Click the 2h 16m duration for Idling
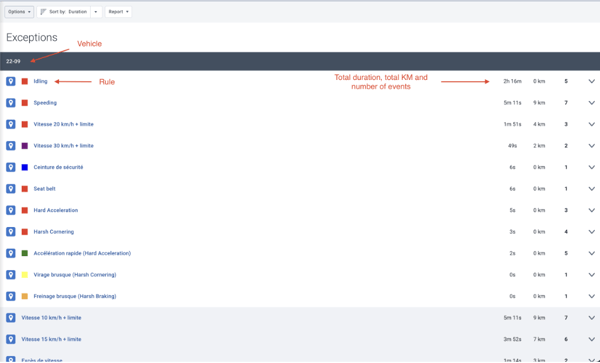Image resolution: width=600 pixels, height=363 pixels. [512, 81]
